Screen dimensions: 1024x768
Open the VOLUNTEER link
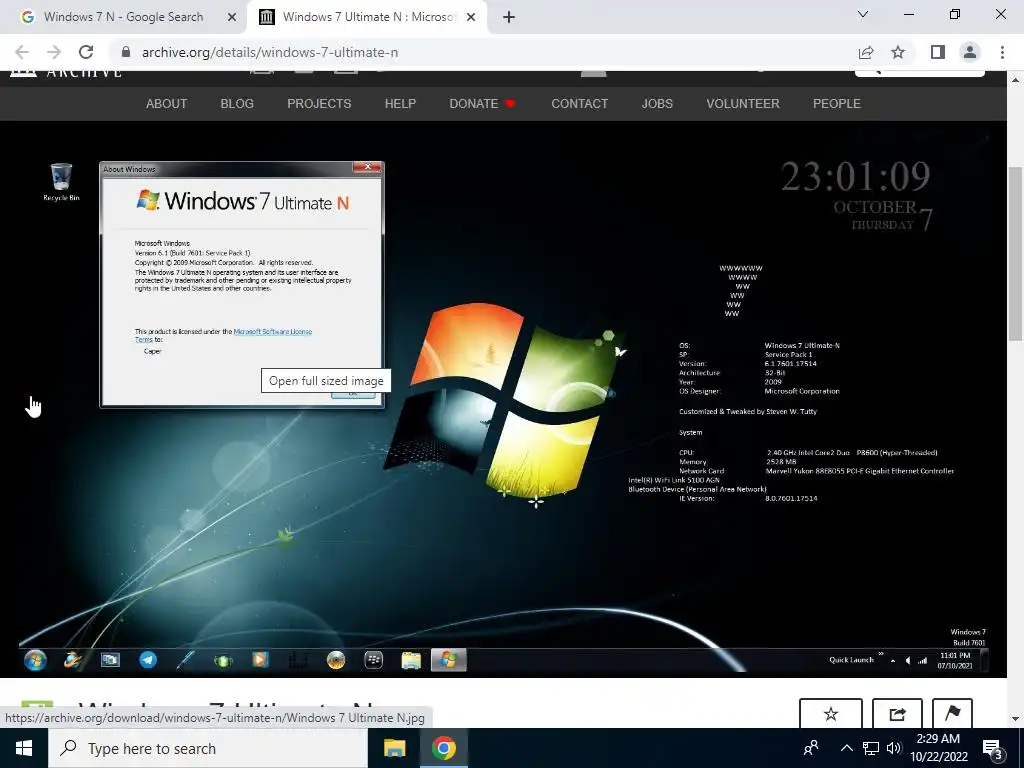pyautogui.click(x=743, y=104)
